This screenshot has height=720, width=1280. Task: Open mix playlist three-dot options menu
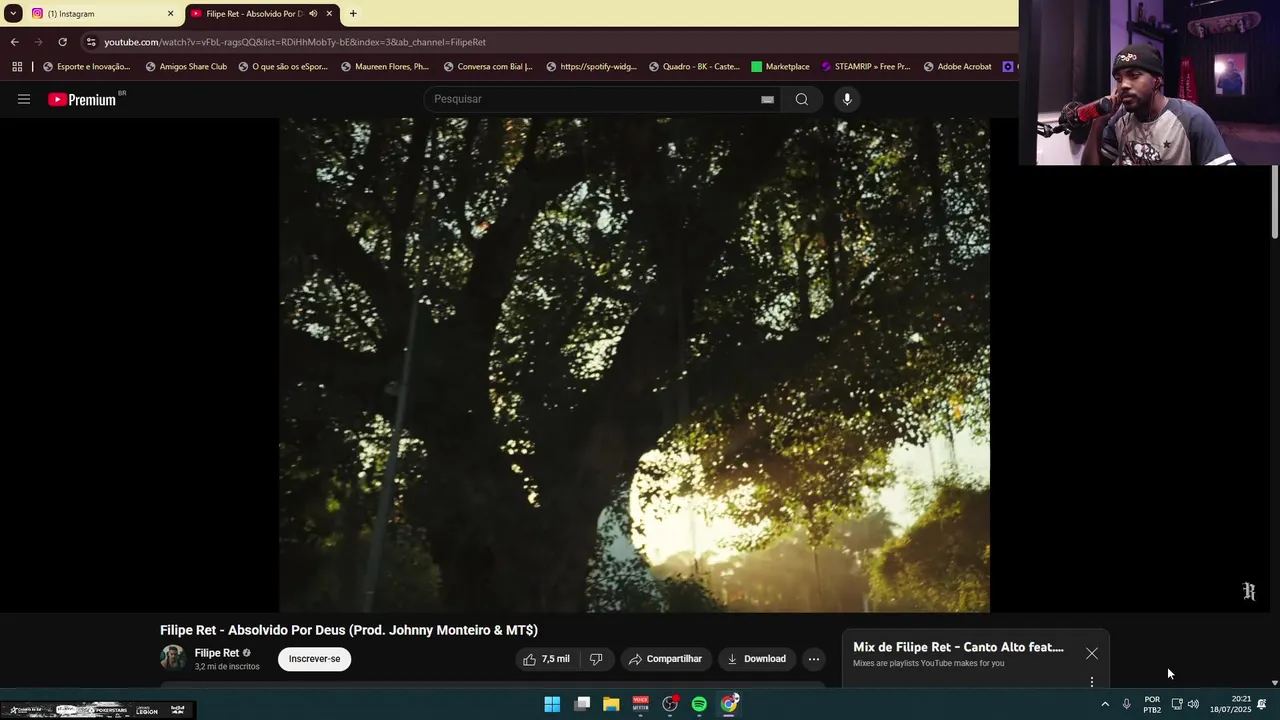click(x=1092, y=682)
